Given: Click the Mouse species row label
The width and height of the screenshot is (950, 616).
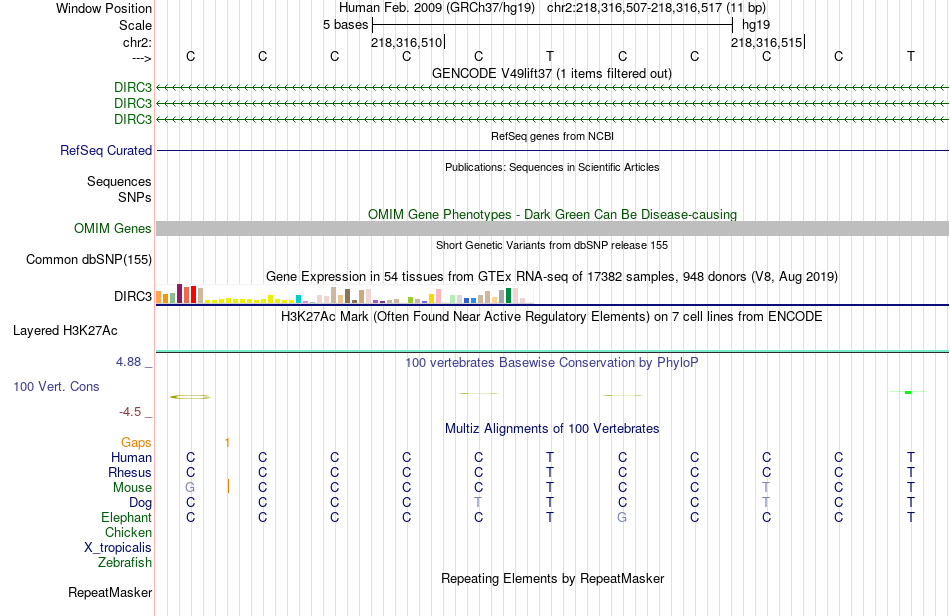Looking at the screenshot, I should (132, 488).
